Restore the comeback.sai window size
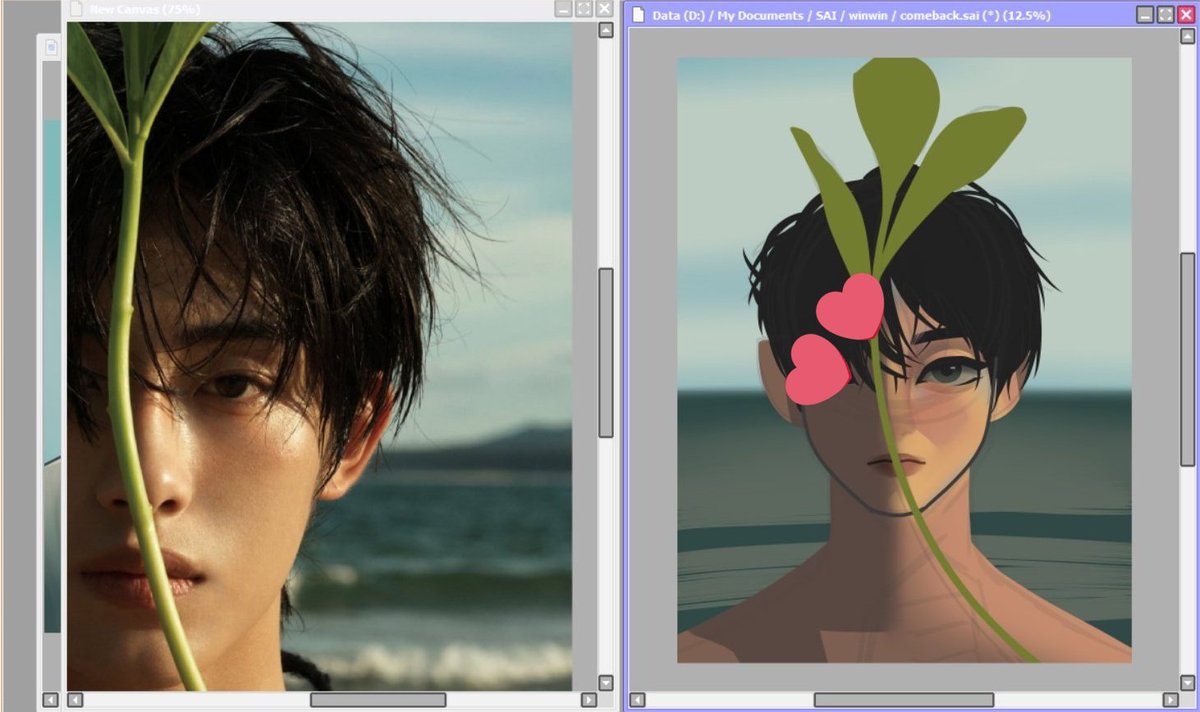1200x712 pixels. [x=1165, y=13]
